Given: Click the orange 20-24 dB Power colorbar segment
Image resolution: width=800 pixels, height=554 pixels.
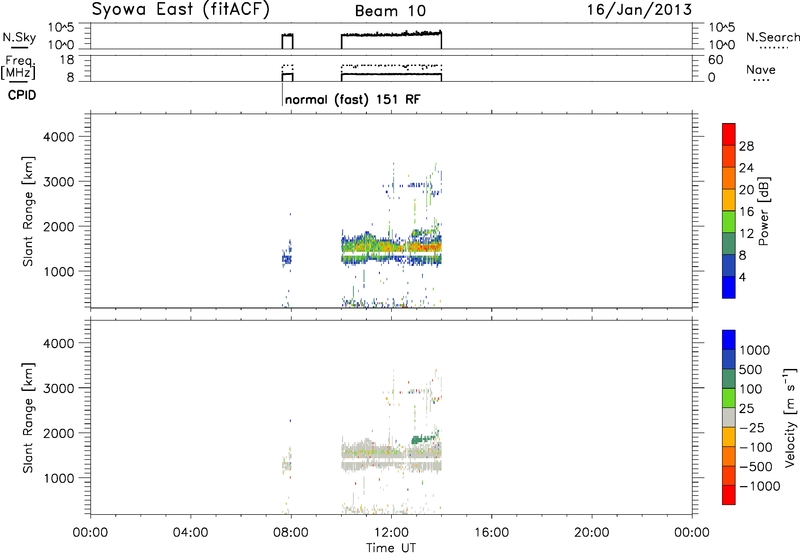Looking at the screenshot, I should click(x=729, y=178).
